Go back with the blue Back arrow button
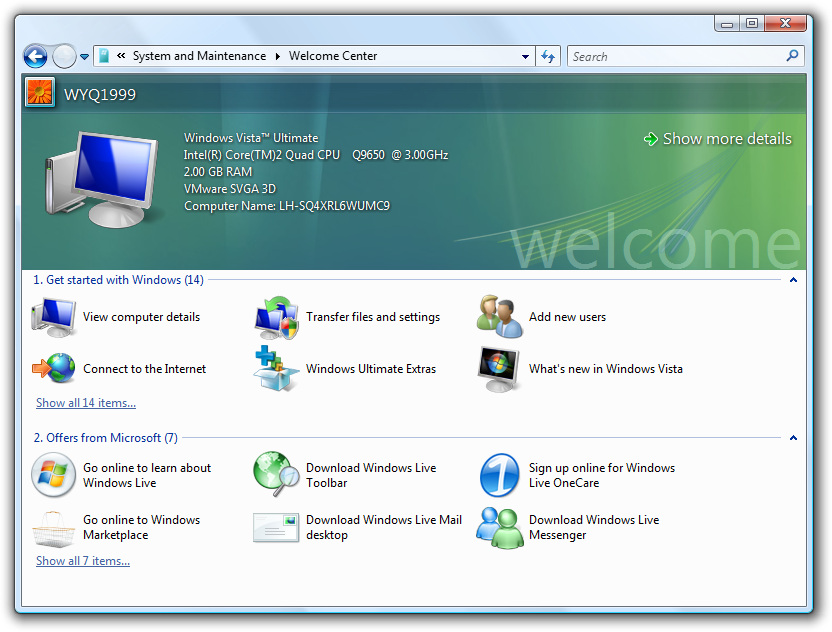832x632 pixels. point(36,56)
